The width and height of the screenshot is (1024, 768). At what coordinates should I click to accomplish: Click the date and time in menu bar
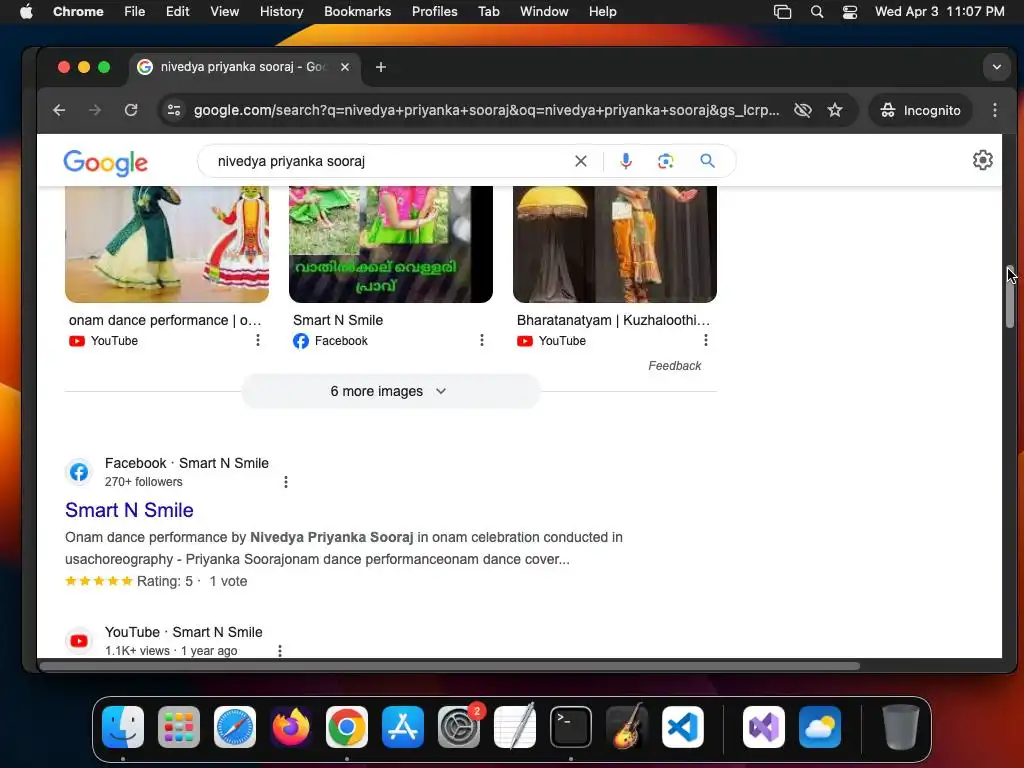pos(940,12)
